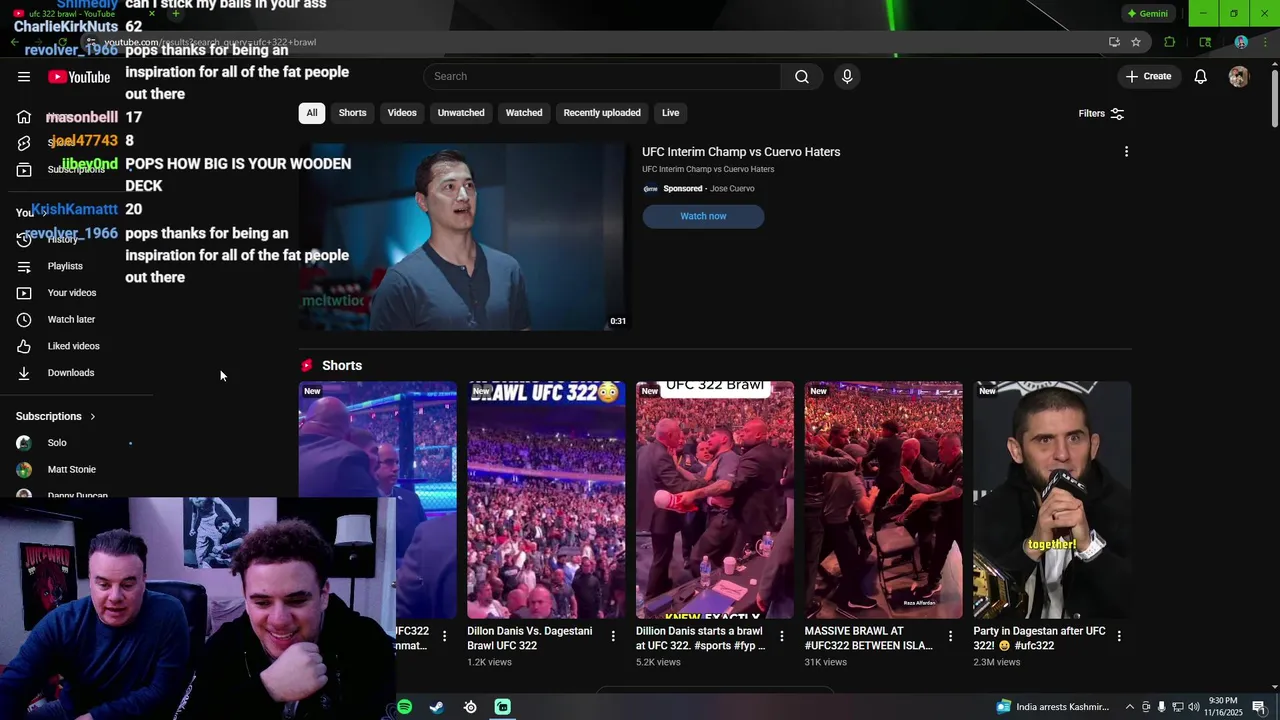Open the Jose Cuervo sponsor link
The height and width of the screenshot is (720, 1280).
732,189
